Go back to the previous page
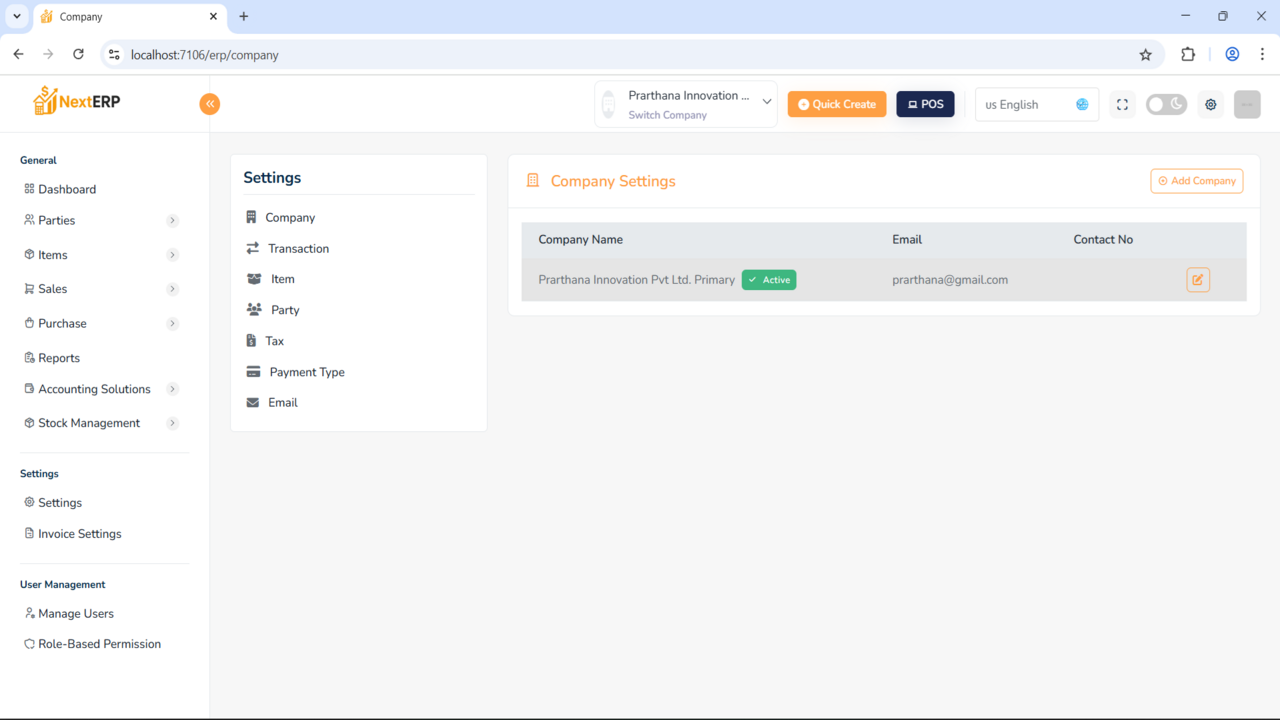 [18, 55]
